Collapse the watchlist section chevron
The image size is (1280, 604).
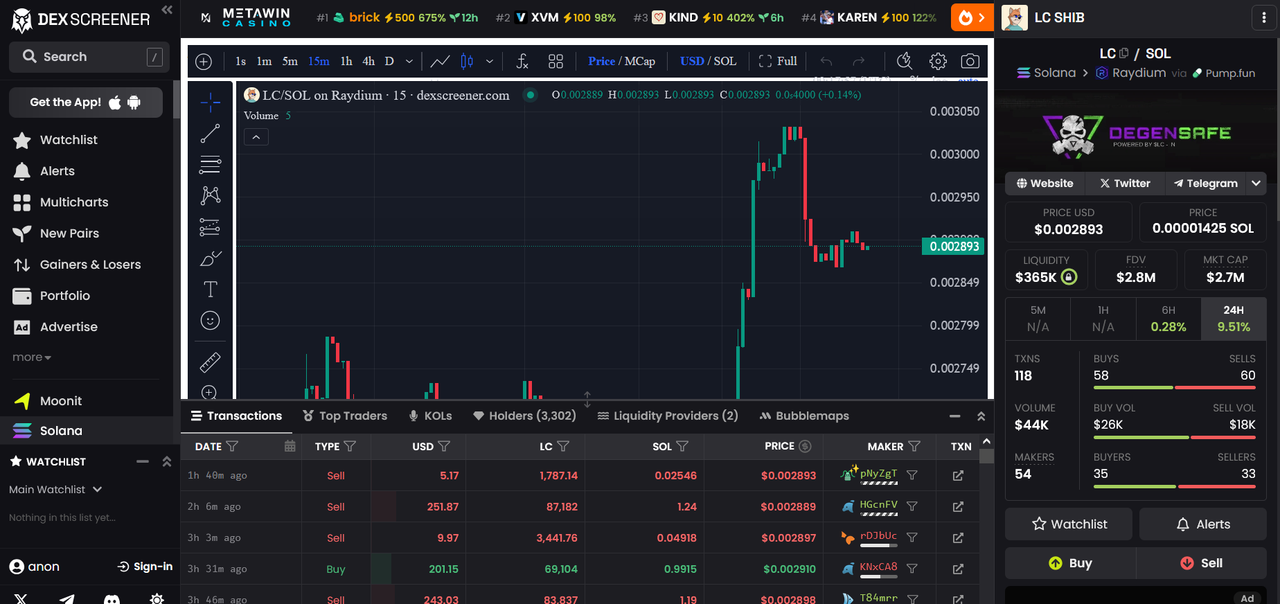pyautogui.click(x=166, y=461)
